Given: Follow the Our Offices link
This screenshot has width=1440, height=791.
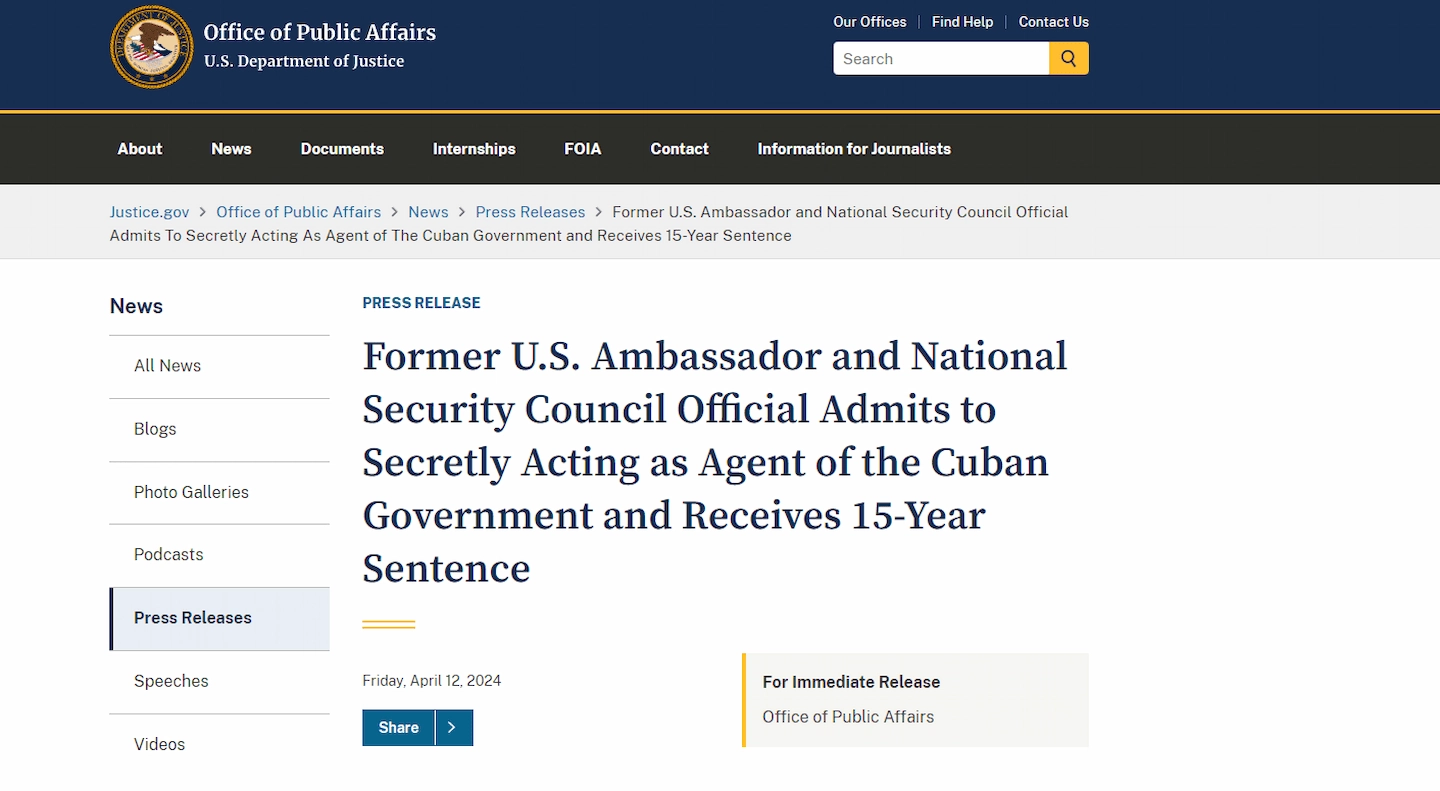Looking at the screenshot, I should [x=870, y=22].
